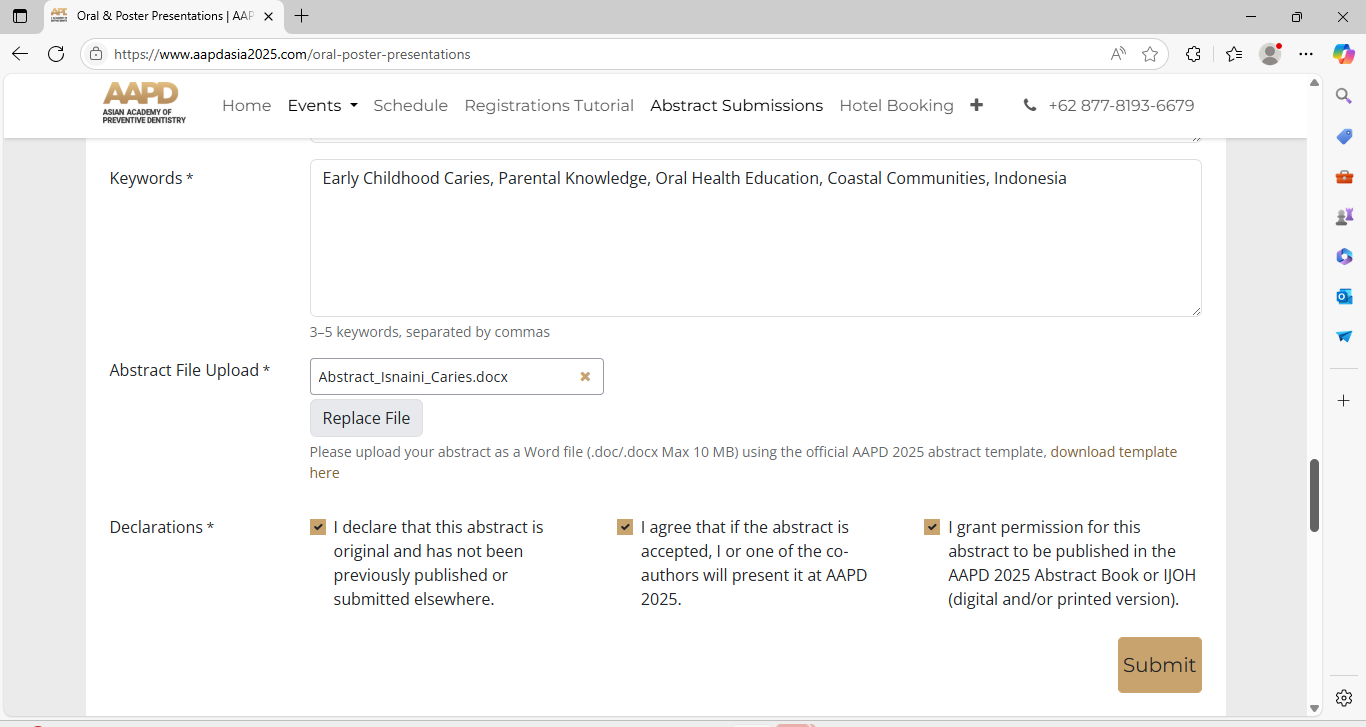Screen dimensions: 1366x727
Task: View site information lock icon
Action: (96, 54)
